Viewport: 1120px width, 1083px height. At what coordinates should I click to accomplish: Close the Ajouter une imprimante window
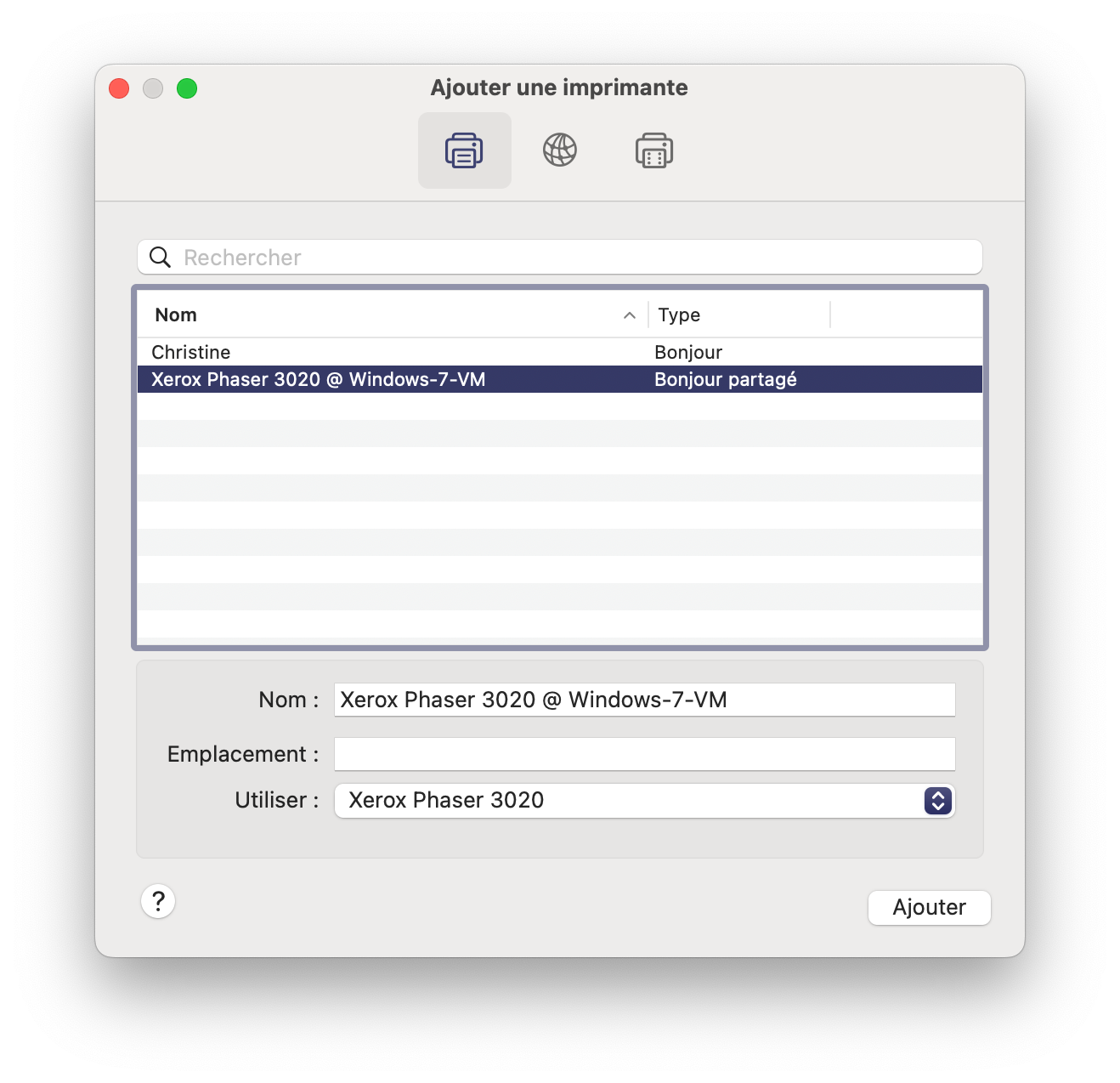point(119,88)
